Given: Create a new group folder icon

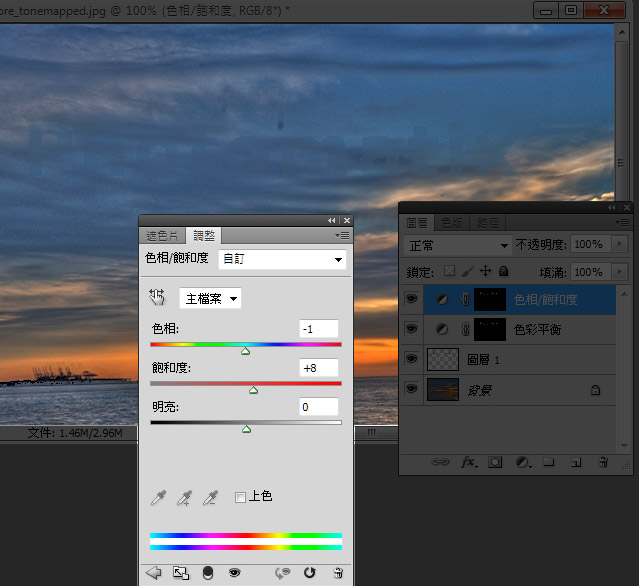Looking at the screenshot, I should pos(549,462).
